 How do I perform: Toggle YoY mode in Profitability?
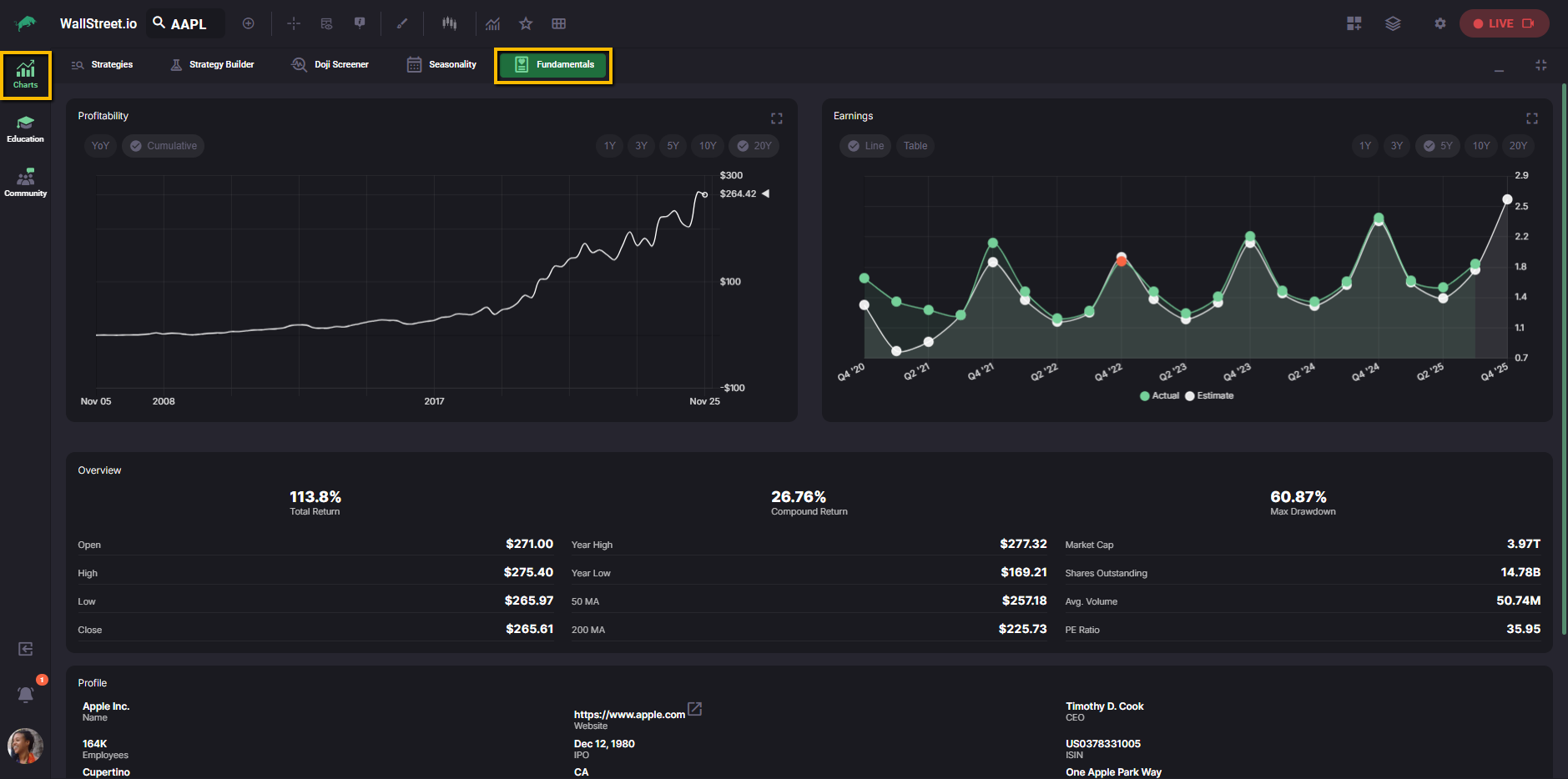click(100, 146)
